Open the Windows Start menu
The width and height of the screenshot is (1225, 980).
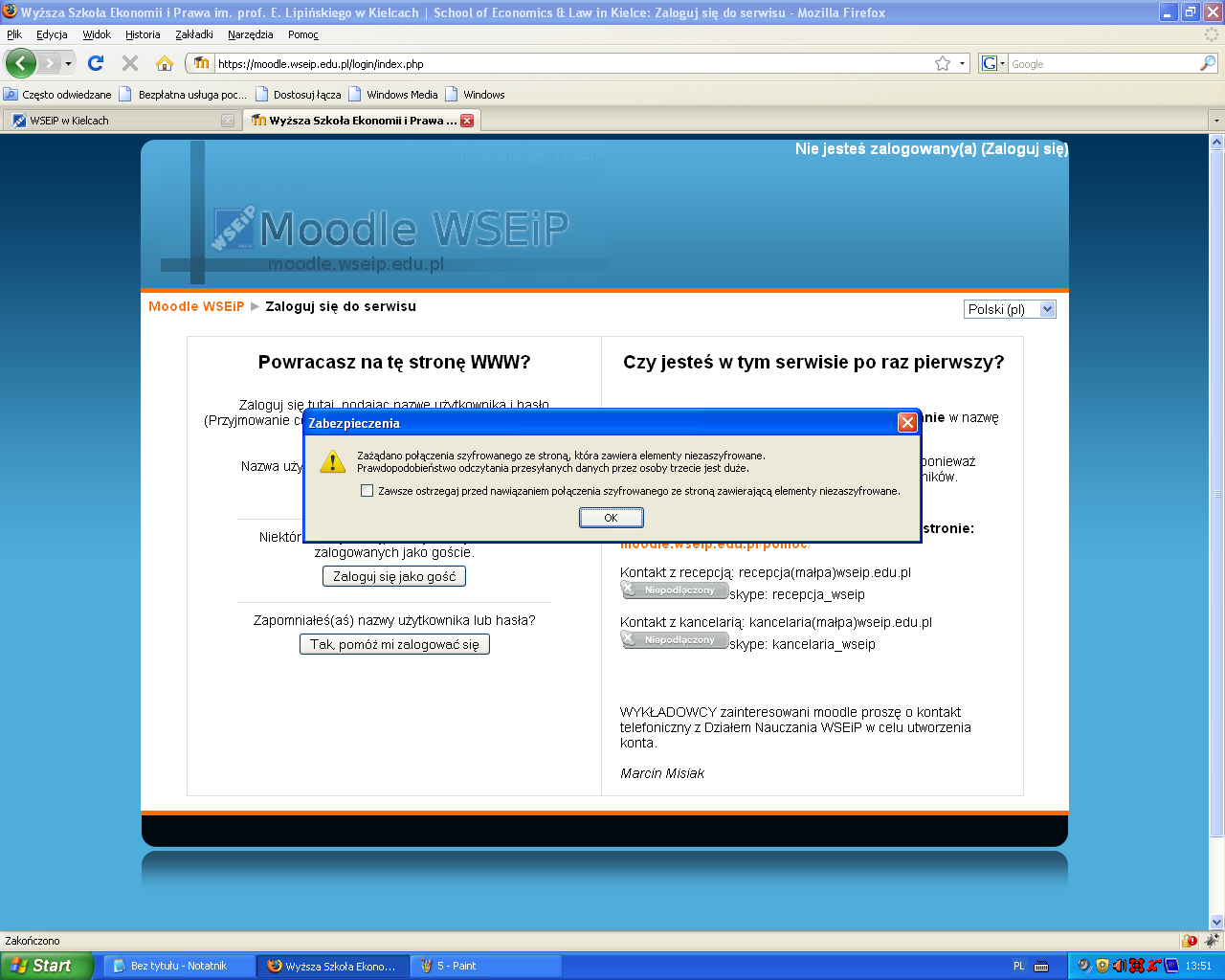(47, 966)
